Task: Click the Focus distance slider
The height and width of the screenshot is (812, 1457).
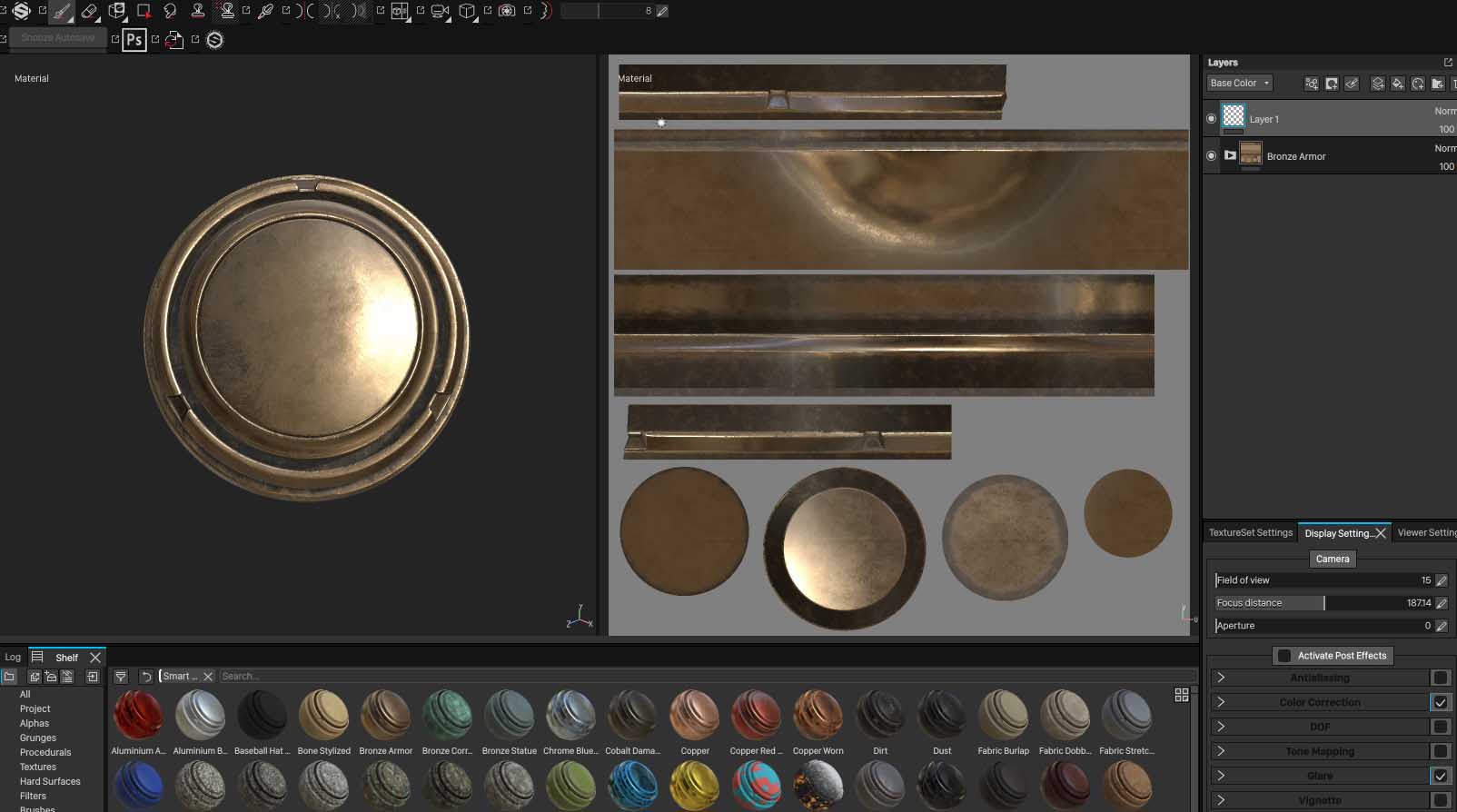Action: [1323, 603]
